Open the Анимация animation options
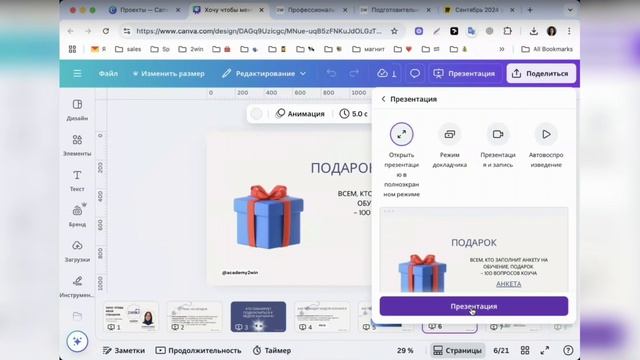Viewport: 640px width, 360px height. [300, 114]
